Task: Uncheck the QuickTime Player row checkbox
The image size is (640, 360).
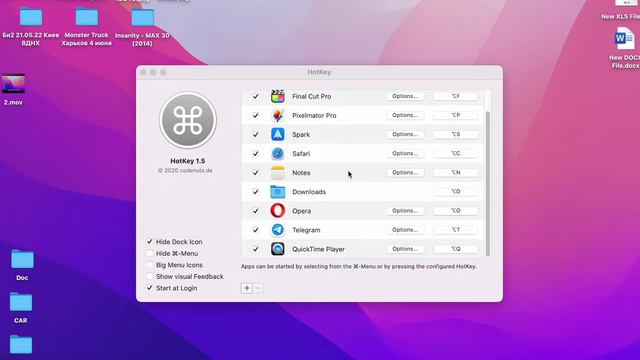Action: [x=256, y=249]
